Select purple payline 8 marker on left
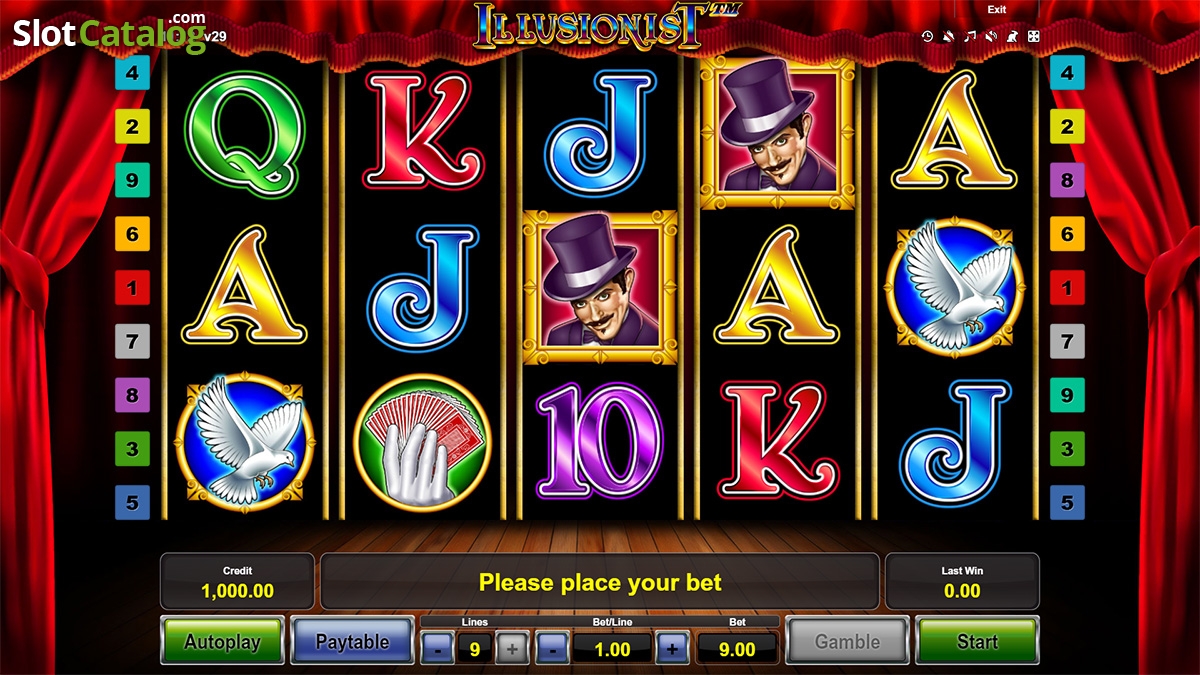 132,395
